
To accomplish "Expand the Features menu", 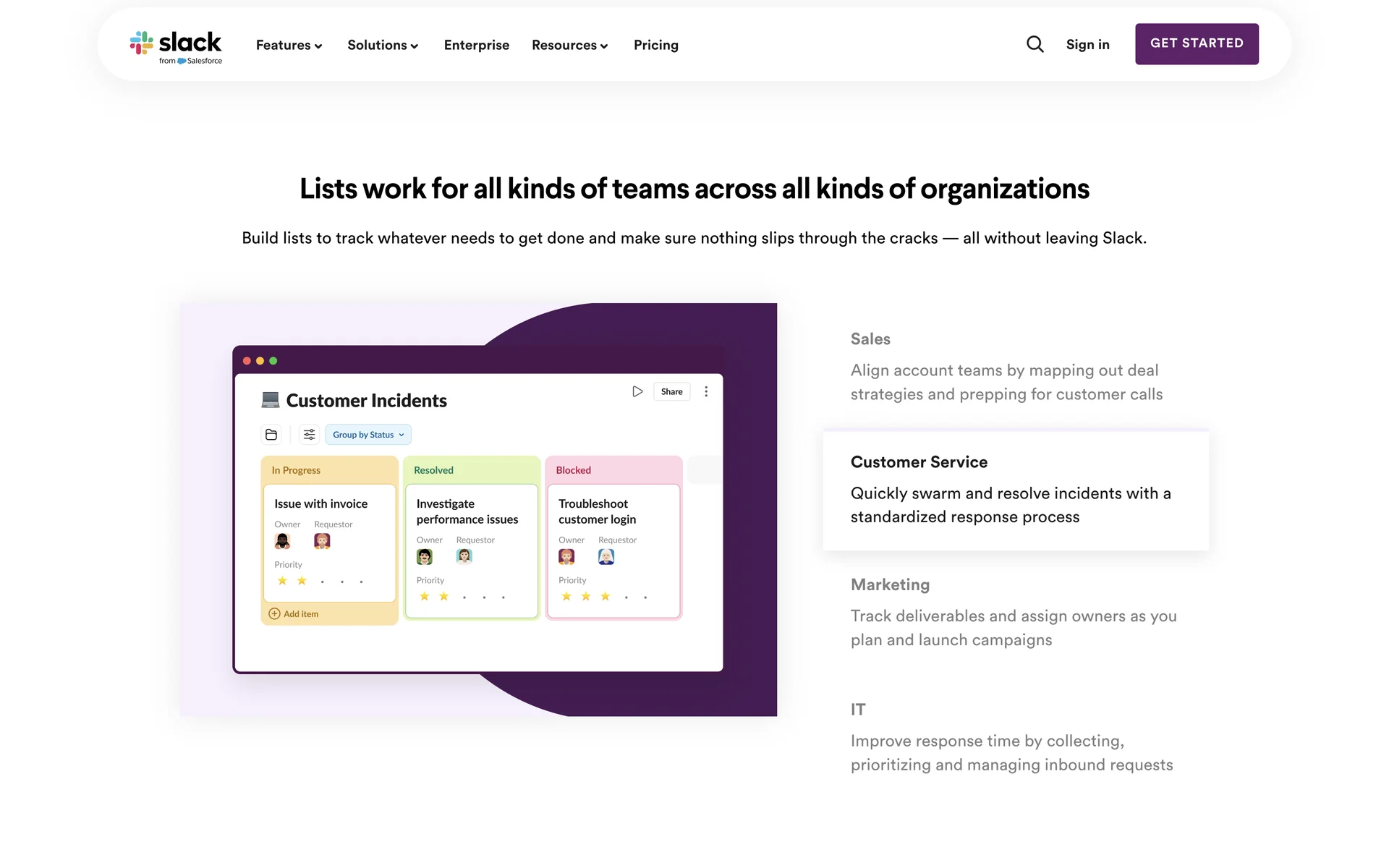I will (289, 45).
